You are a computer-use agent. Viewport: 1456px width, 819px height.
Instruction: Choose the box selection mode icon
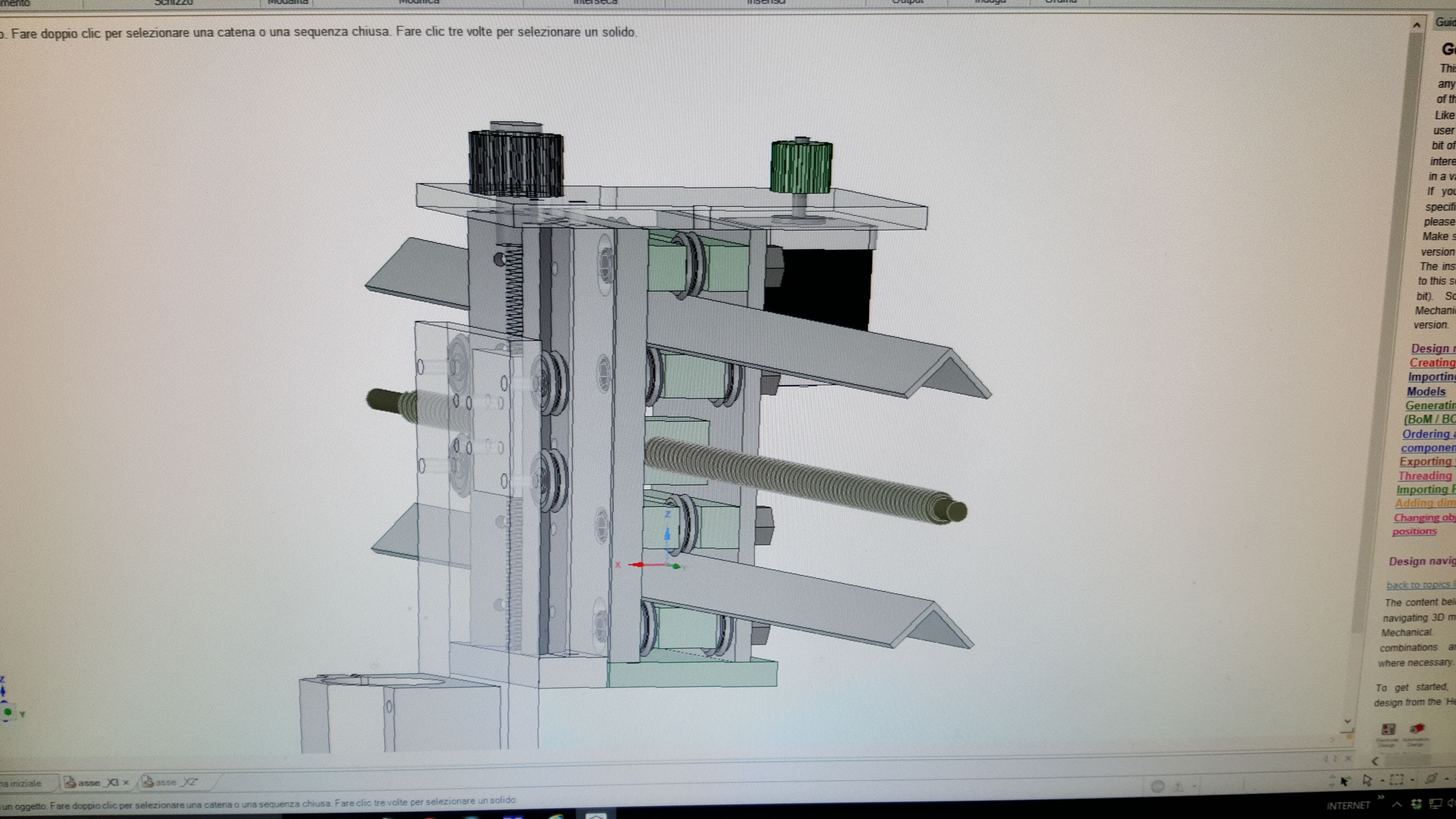1396,780
